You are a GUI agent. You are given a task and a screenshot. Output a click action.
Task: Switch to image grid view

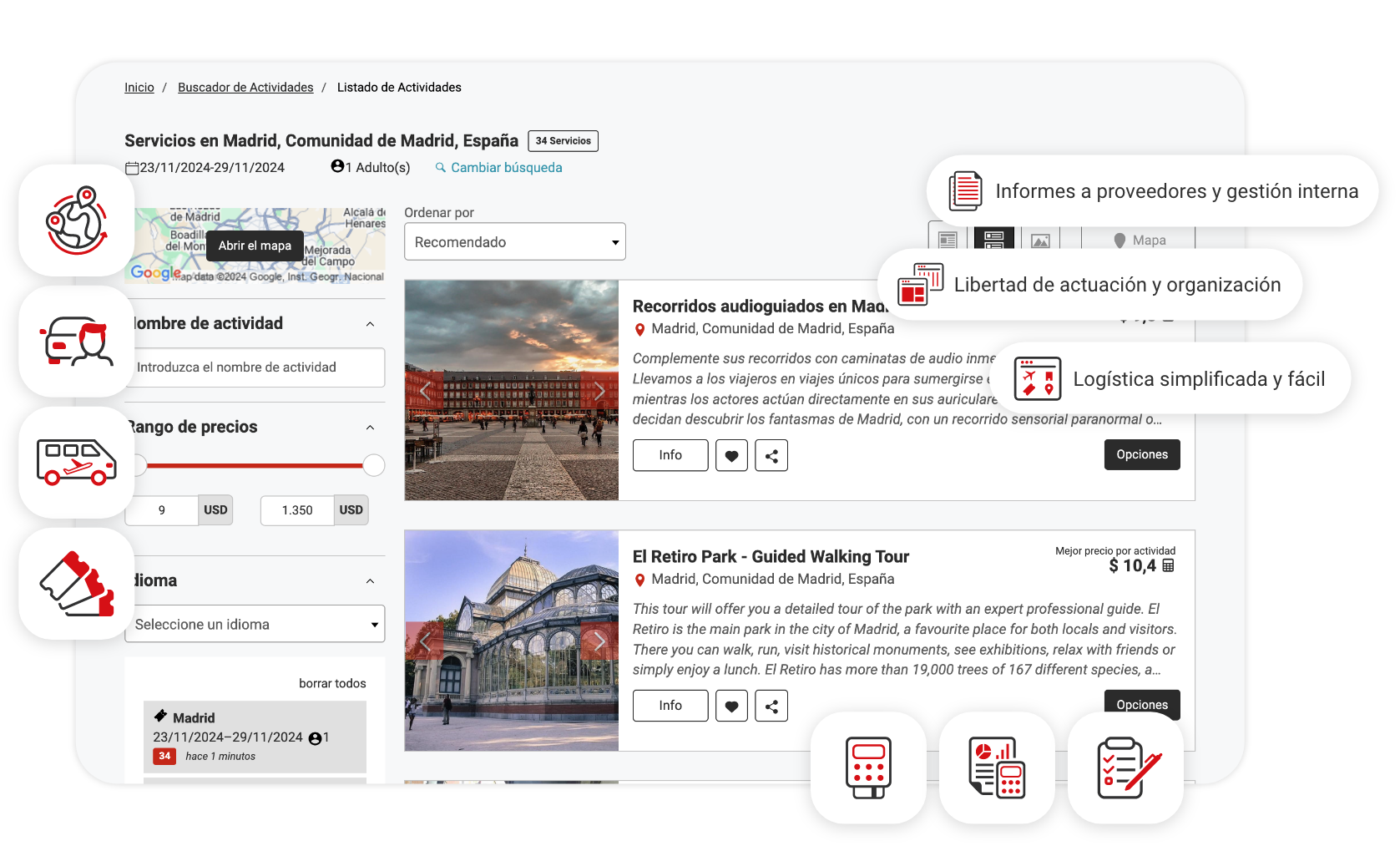point(1040,241)
